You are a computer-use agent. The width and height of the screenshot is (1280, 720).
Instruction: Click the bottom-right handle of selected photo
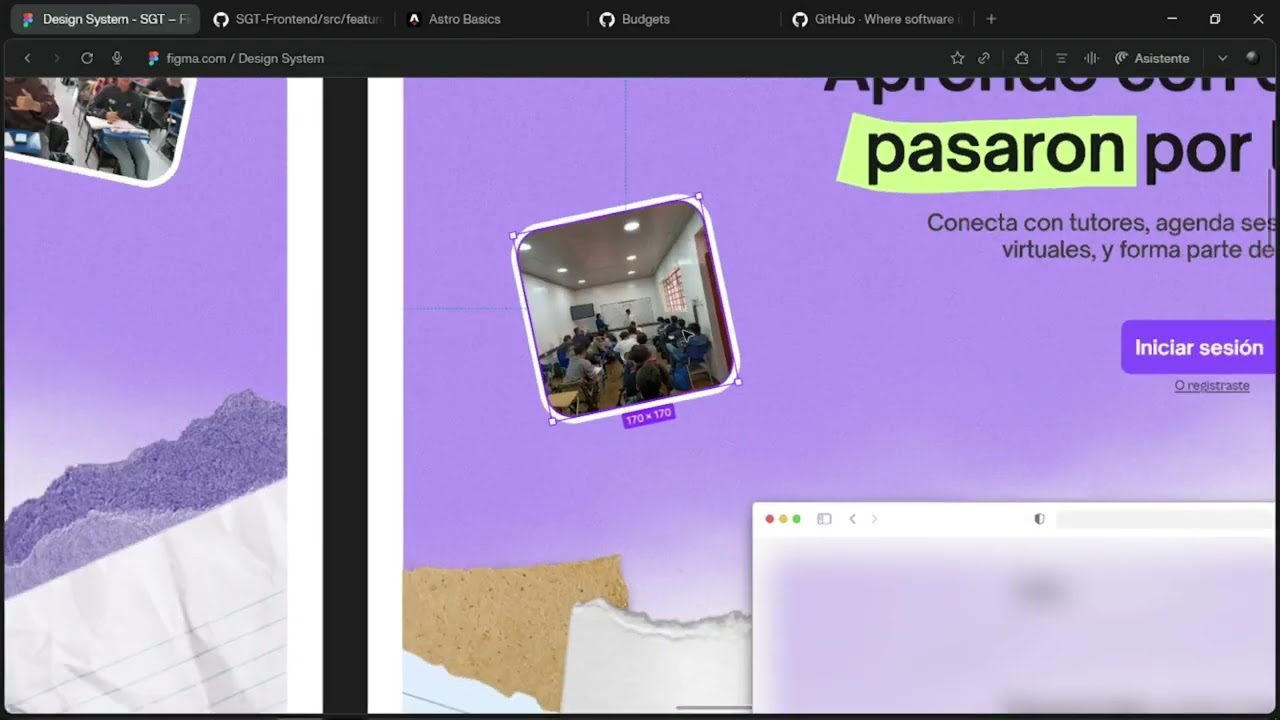(738, 381)
